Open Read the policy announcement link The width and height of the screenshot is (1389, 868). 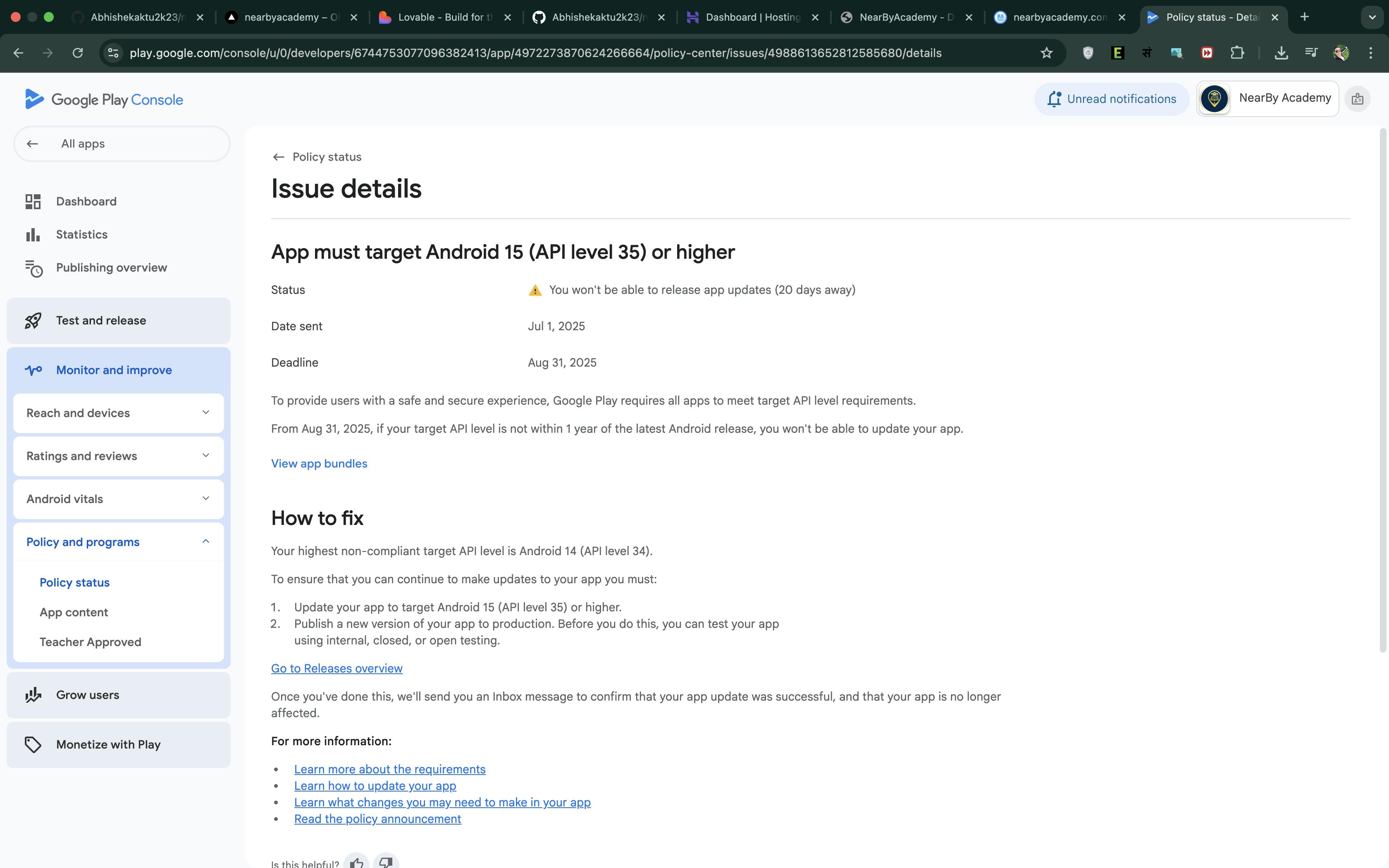(x=377, y=819)
